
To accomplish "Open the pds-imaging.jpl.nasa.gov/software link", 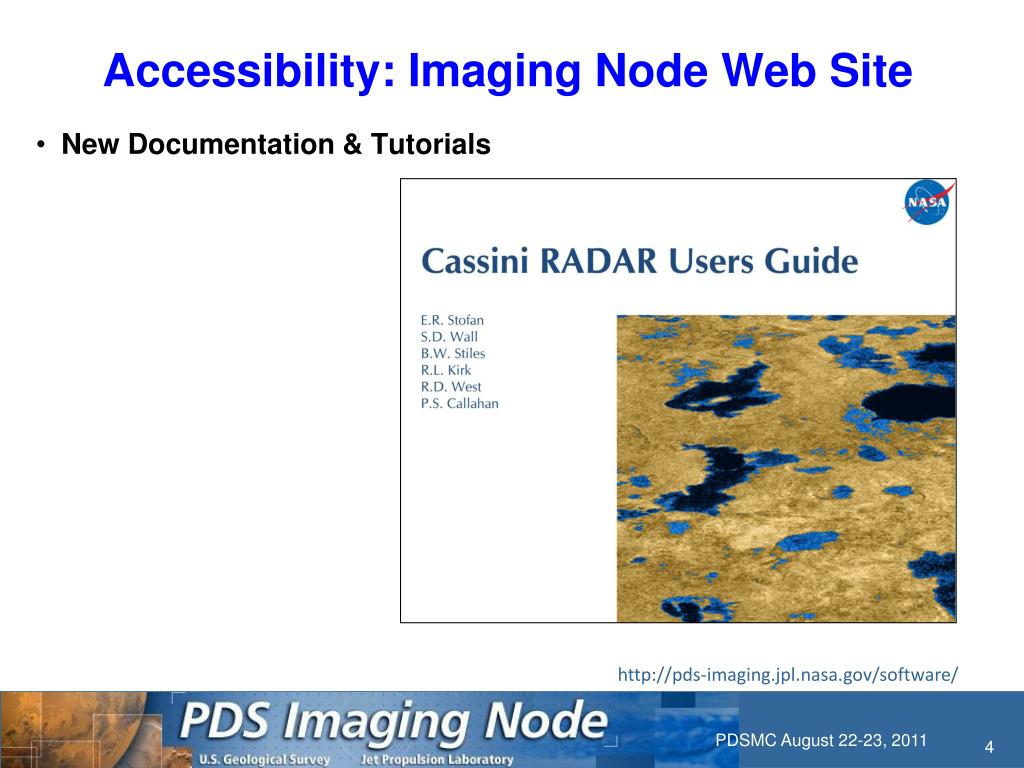I will coord(788,675).
